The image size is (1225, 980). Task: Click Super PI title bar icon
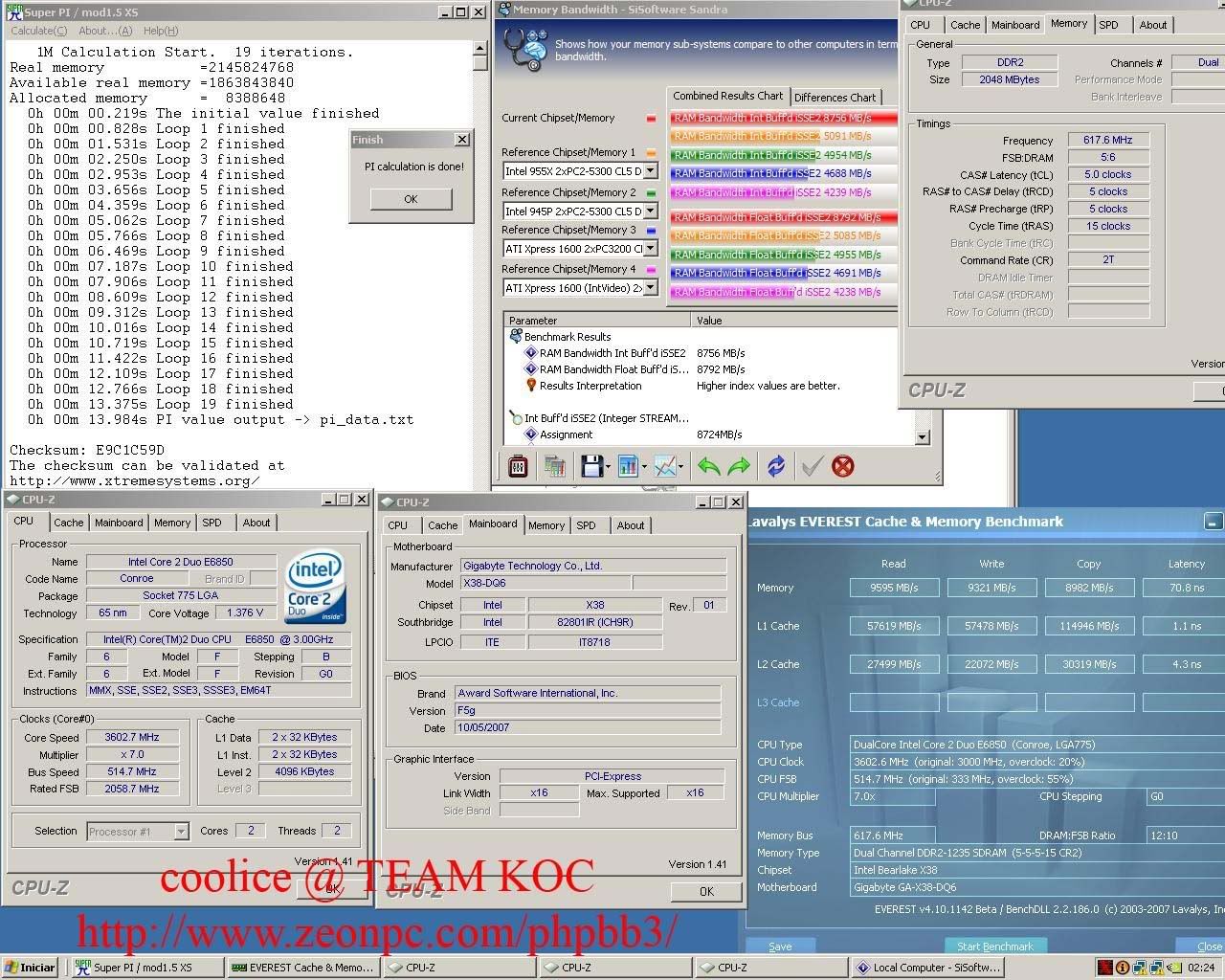coord(14,12)
